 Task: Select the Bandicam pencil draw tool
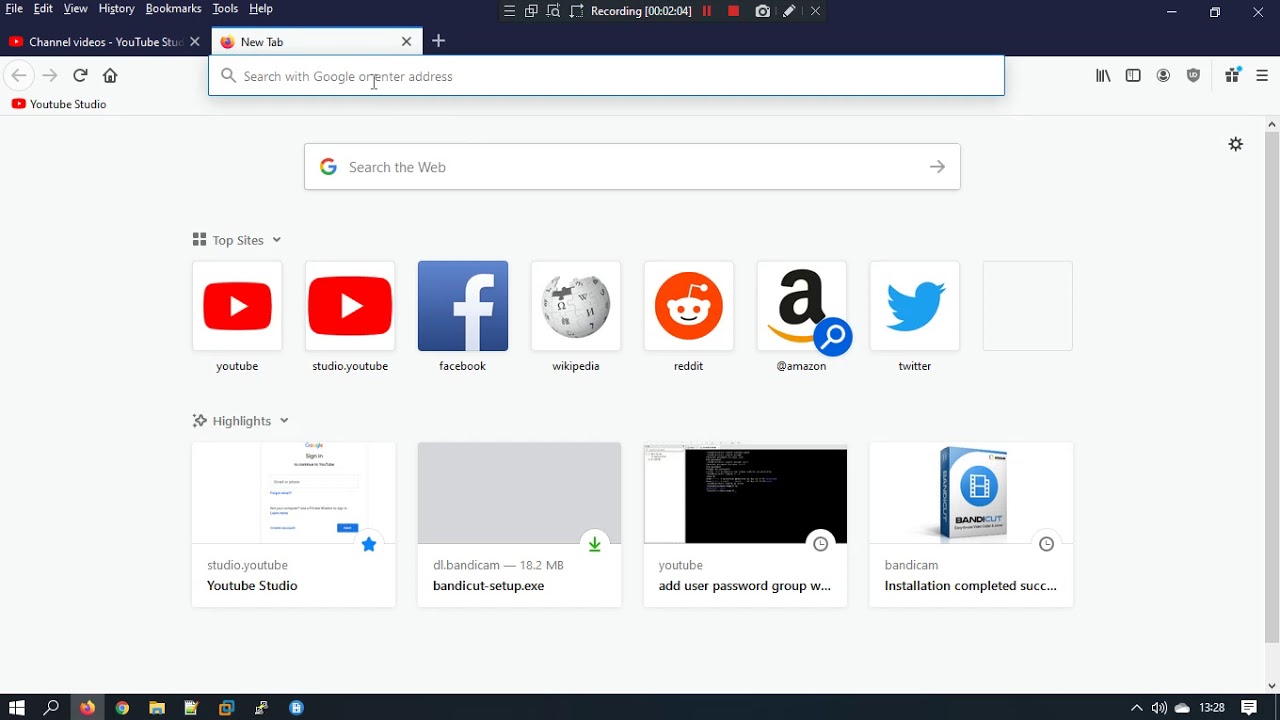click(x=789, y=11)
